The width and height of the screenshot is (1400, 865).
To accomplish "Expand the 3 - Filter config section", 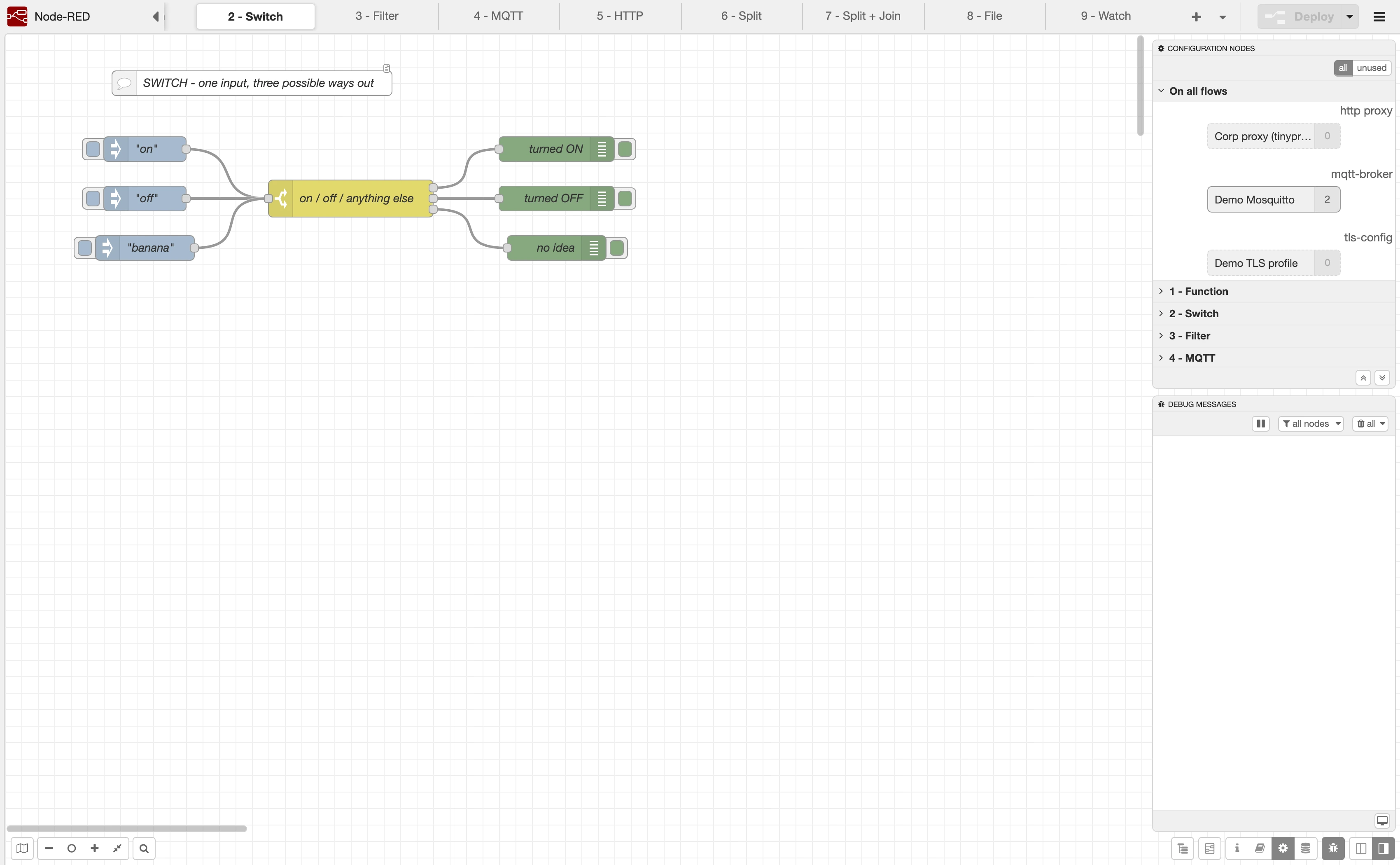I will [x=1274, y=336].
